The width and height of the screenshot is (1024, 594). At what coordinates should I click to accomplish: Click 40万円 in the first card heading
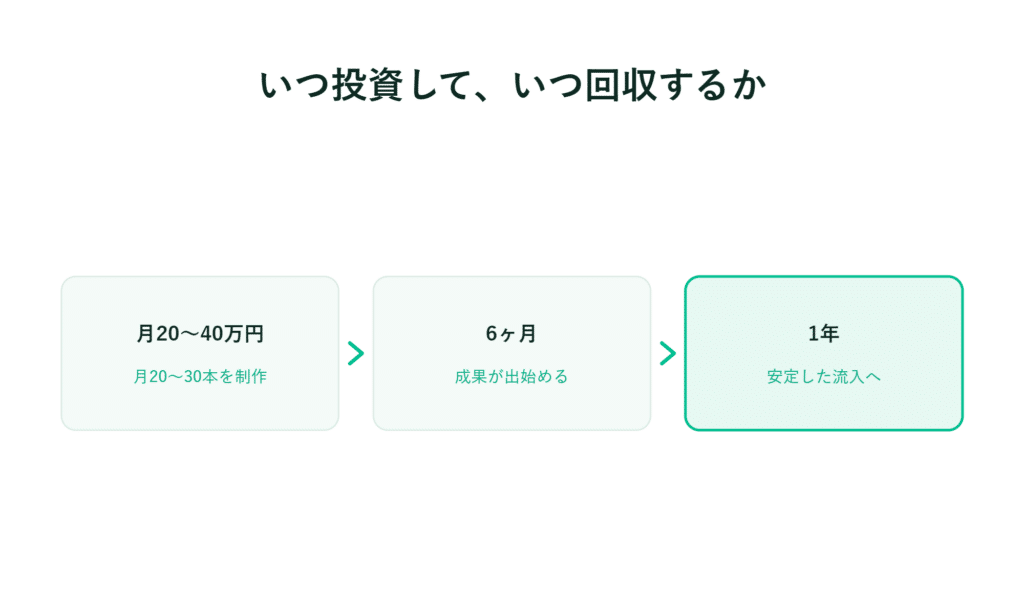click(232, 334)
